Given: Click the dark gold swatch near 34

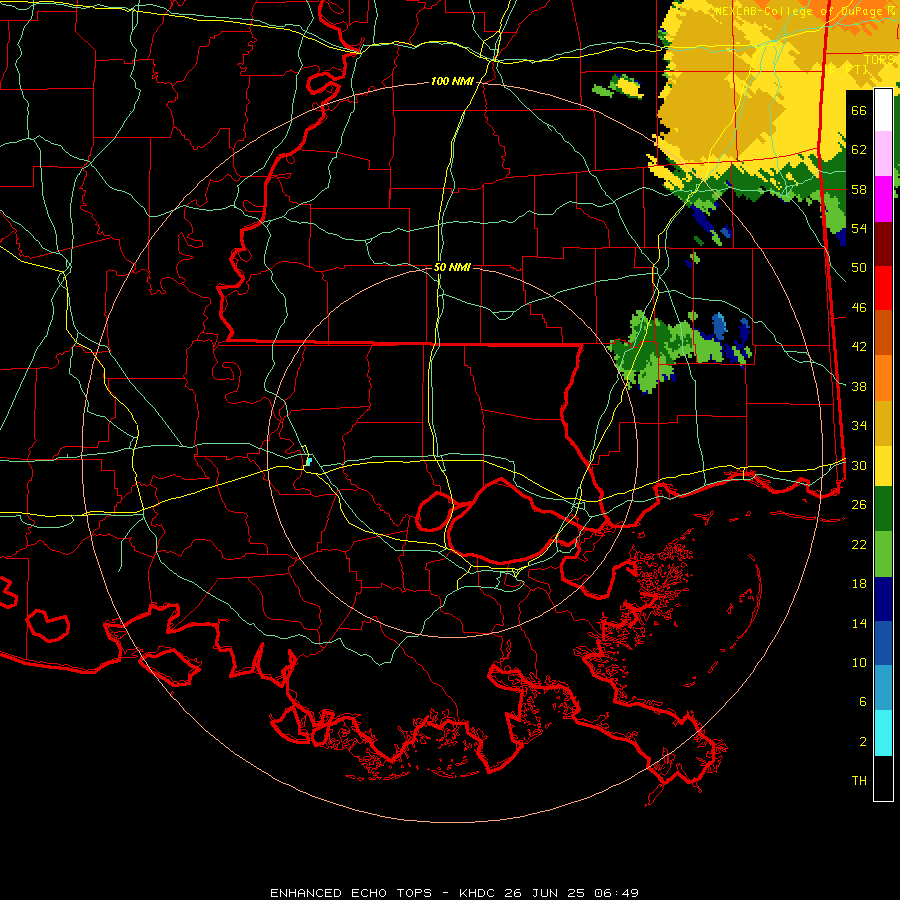Looking at the screenshot, I should 883,423.
